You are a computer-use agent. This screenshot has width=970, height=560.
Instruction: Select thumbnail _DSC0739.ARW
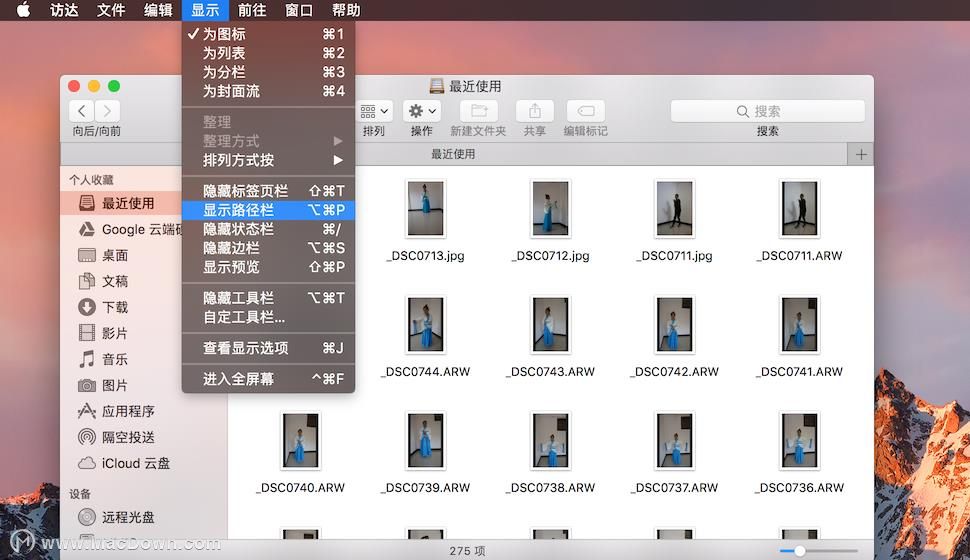click(x=426, y=440)
